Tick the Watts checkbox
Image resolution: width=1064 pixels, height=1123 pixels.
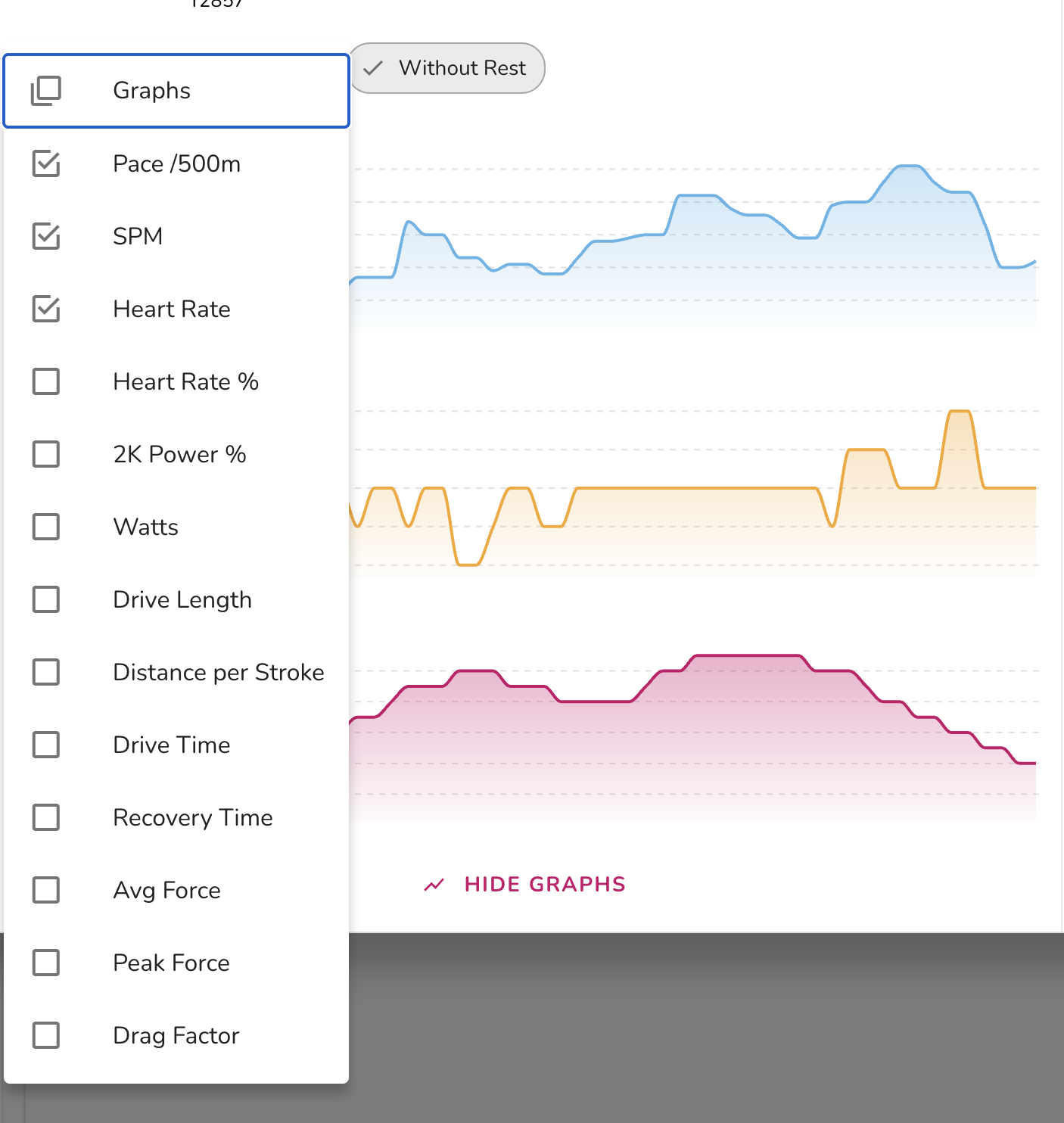(46, 527)
